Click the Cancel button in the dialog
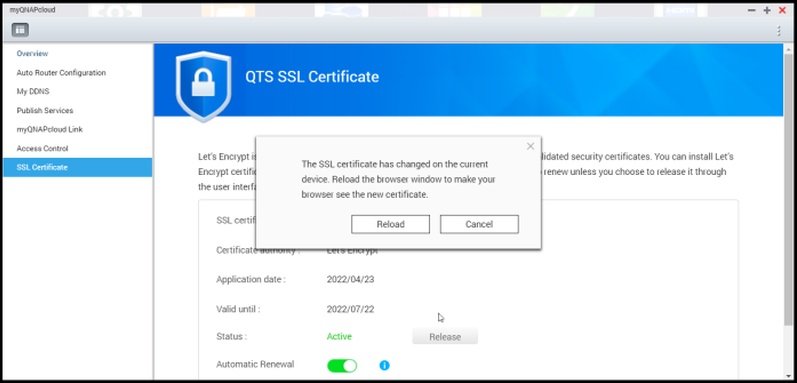Screen dimensions: 797x383 click(479, 224)
